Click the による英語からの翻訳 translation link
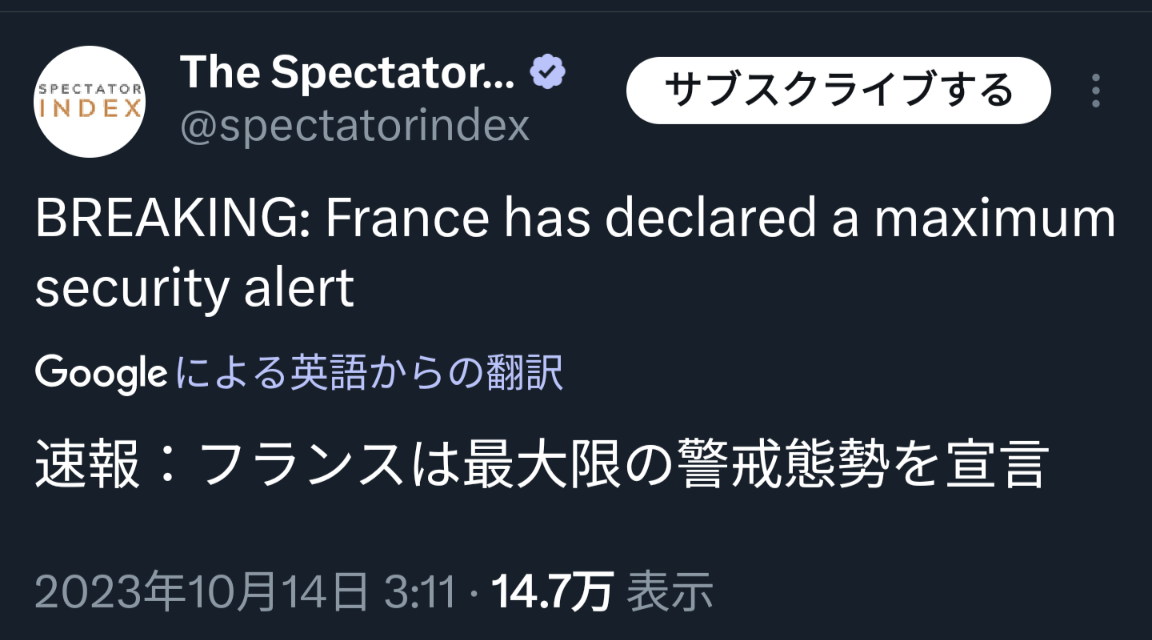The image size is (1152, 640). (369, 374)
